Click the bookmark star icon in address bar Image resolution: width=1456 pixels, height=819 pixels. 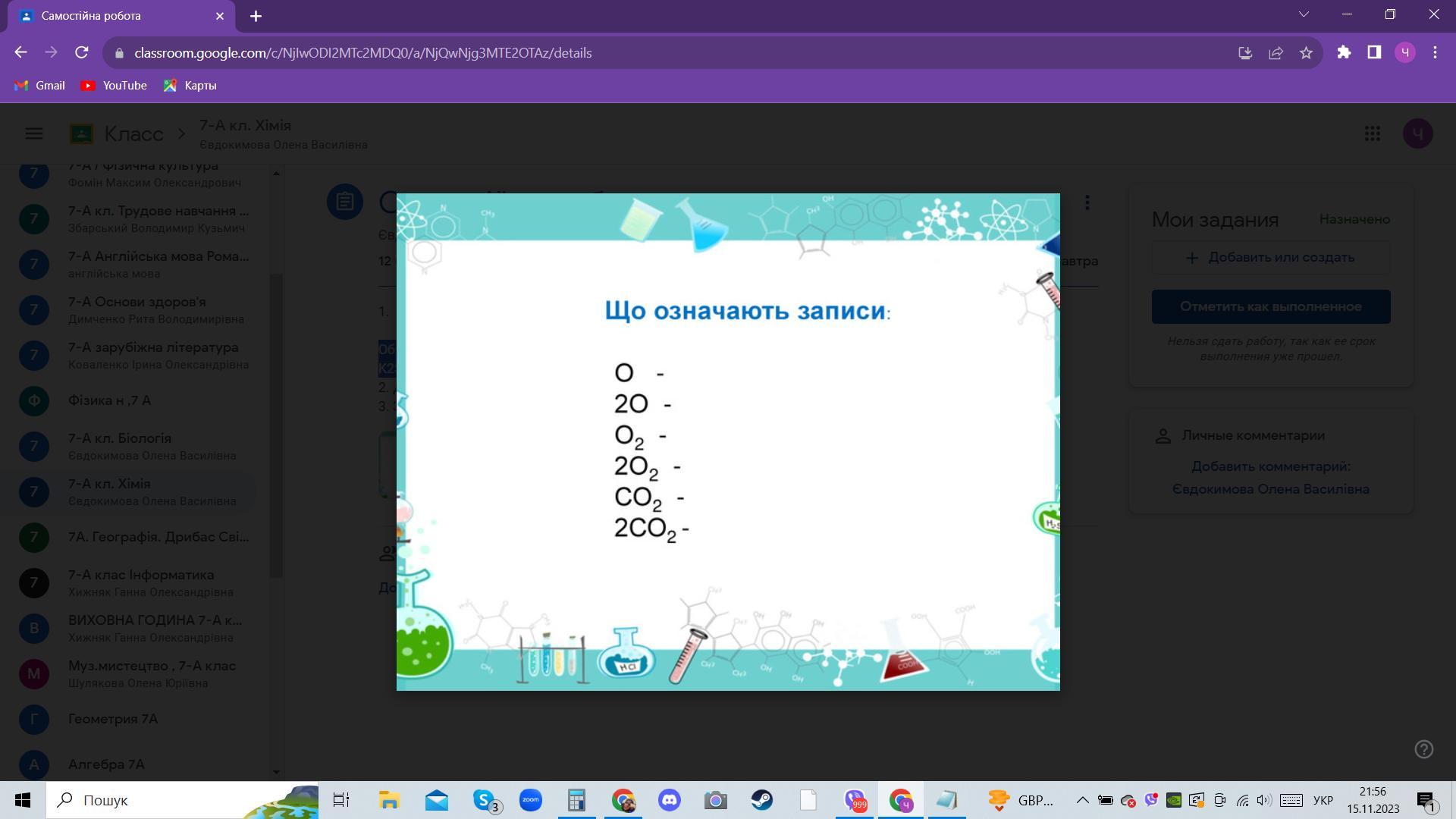click(x=1306, y=53)
